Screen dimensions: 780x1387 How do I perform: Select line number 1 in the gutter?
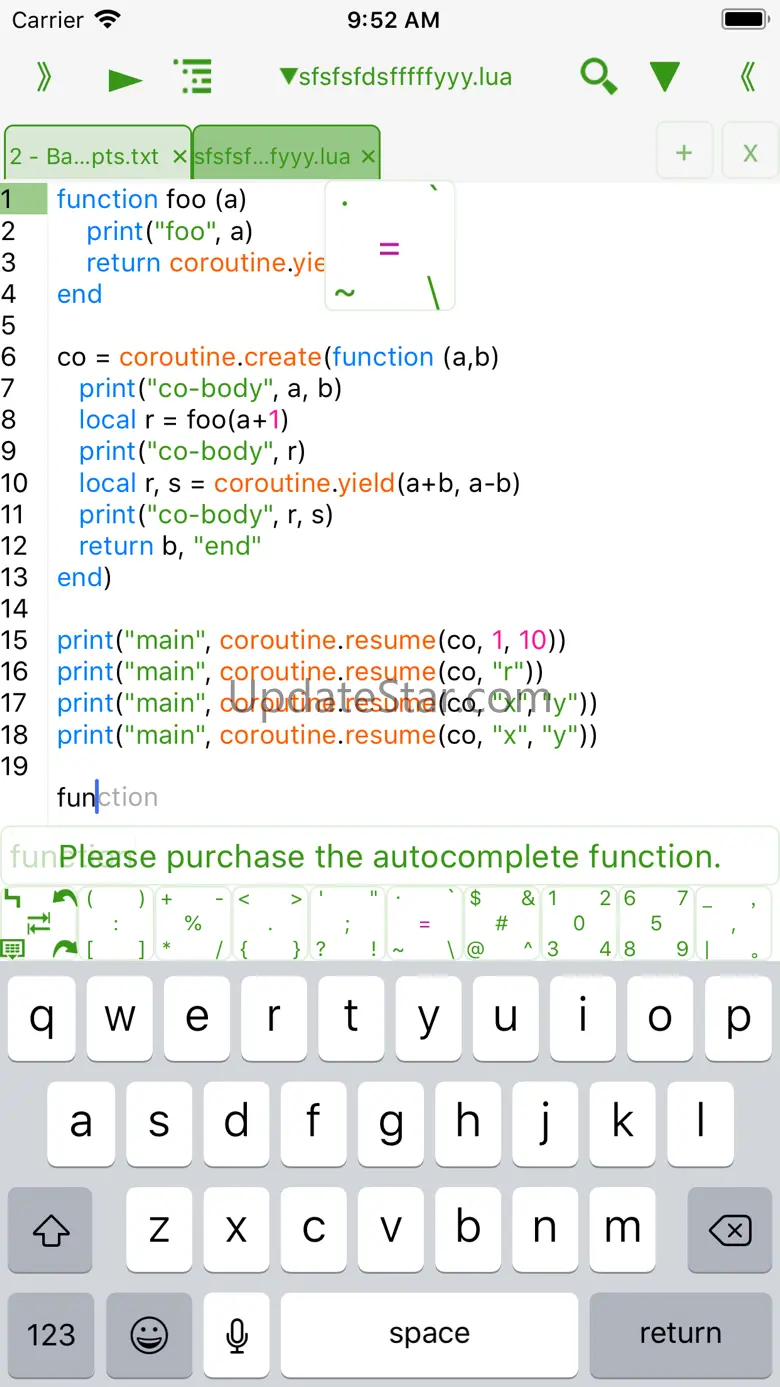pos(23,199)
